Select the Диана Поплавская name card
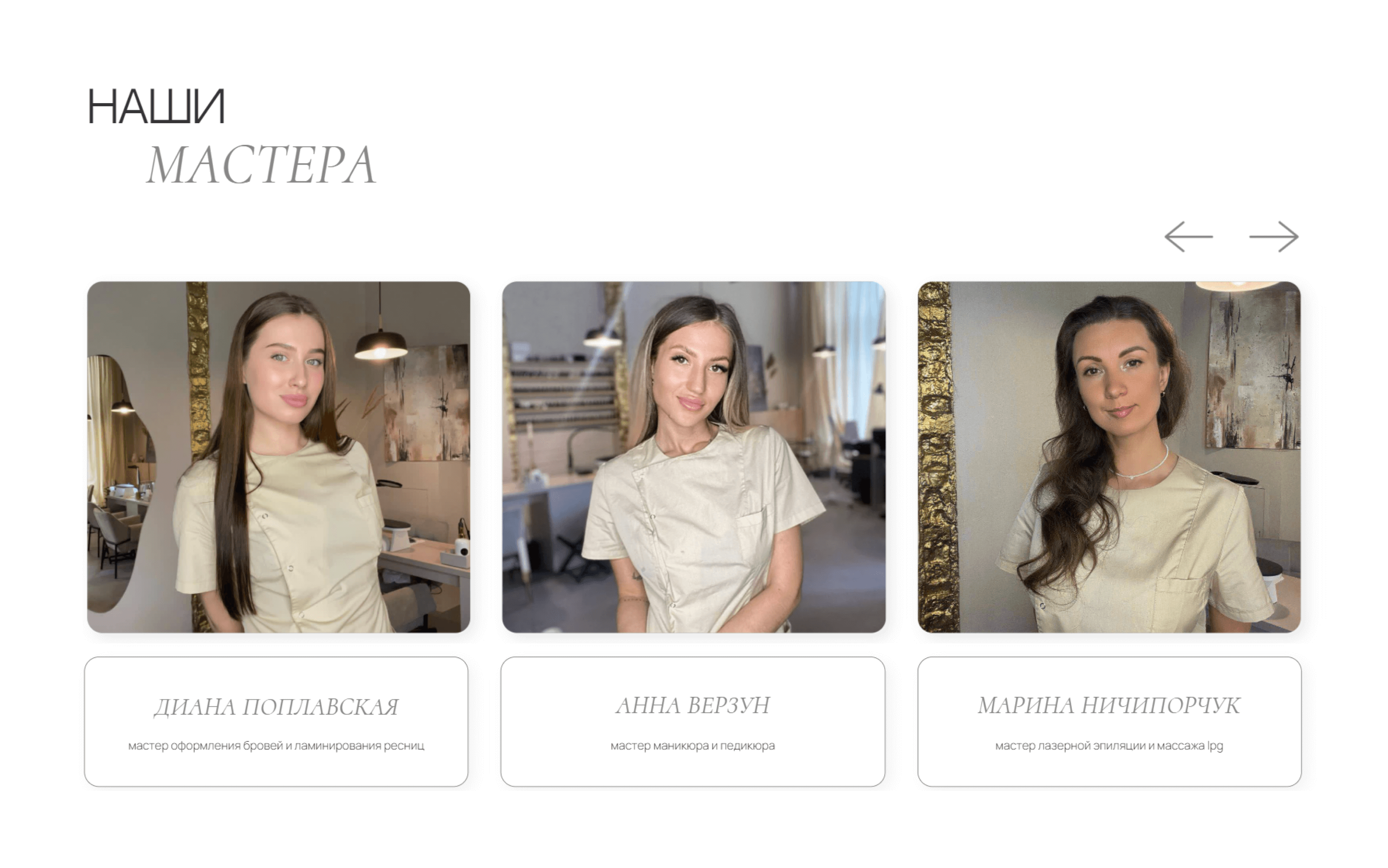The width and height of the screenshot is (1388, 868). coord(276,721)
